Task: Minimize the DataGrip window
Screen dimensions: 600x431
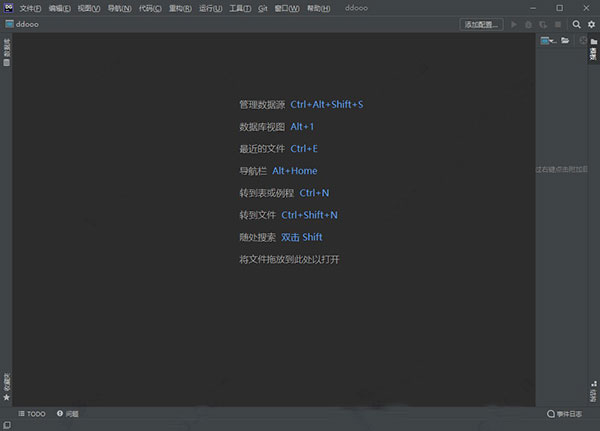Action: [533, 8]
